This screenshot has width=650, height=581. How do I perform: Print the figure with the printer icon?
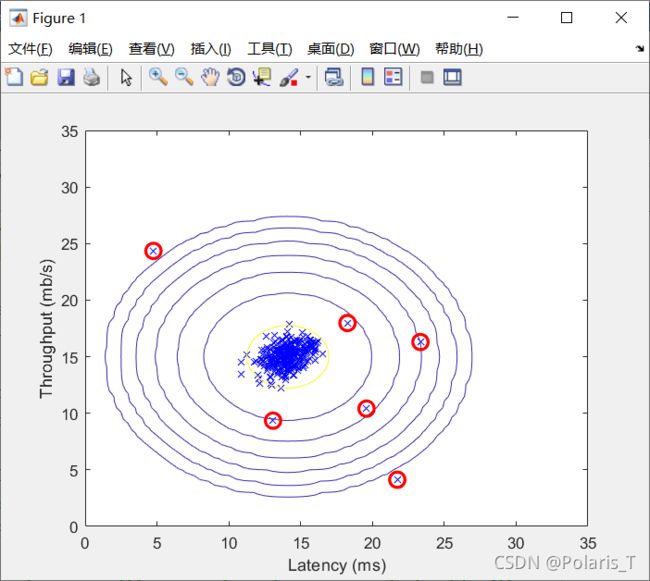click(x=92, y=77)
